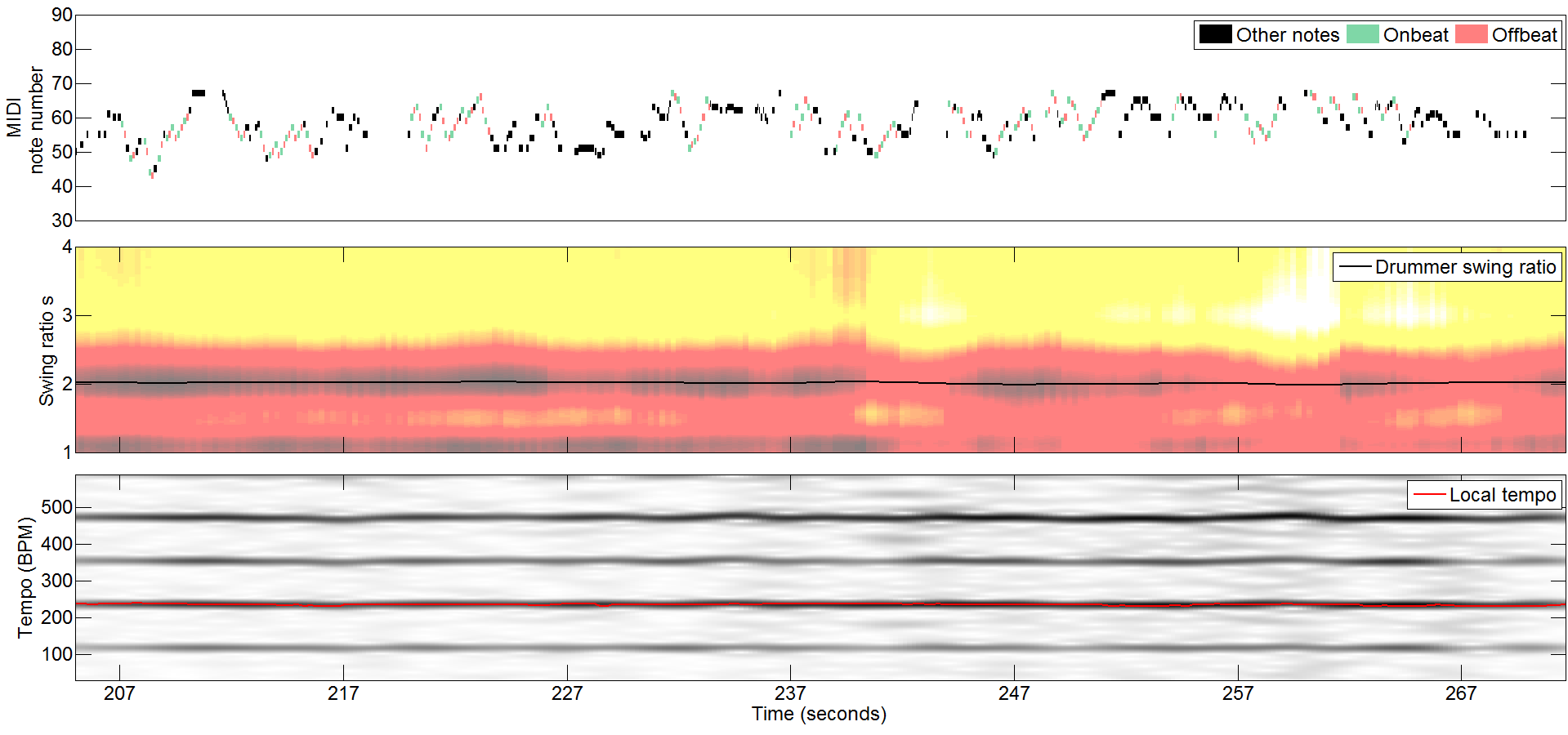1568x735 pixels.
Task: Click the "Local tempo" legend label
Action: pyautogui.click(x=1502, y=495)
